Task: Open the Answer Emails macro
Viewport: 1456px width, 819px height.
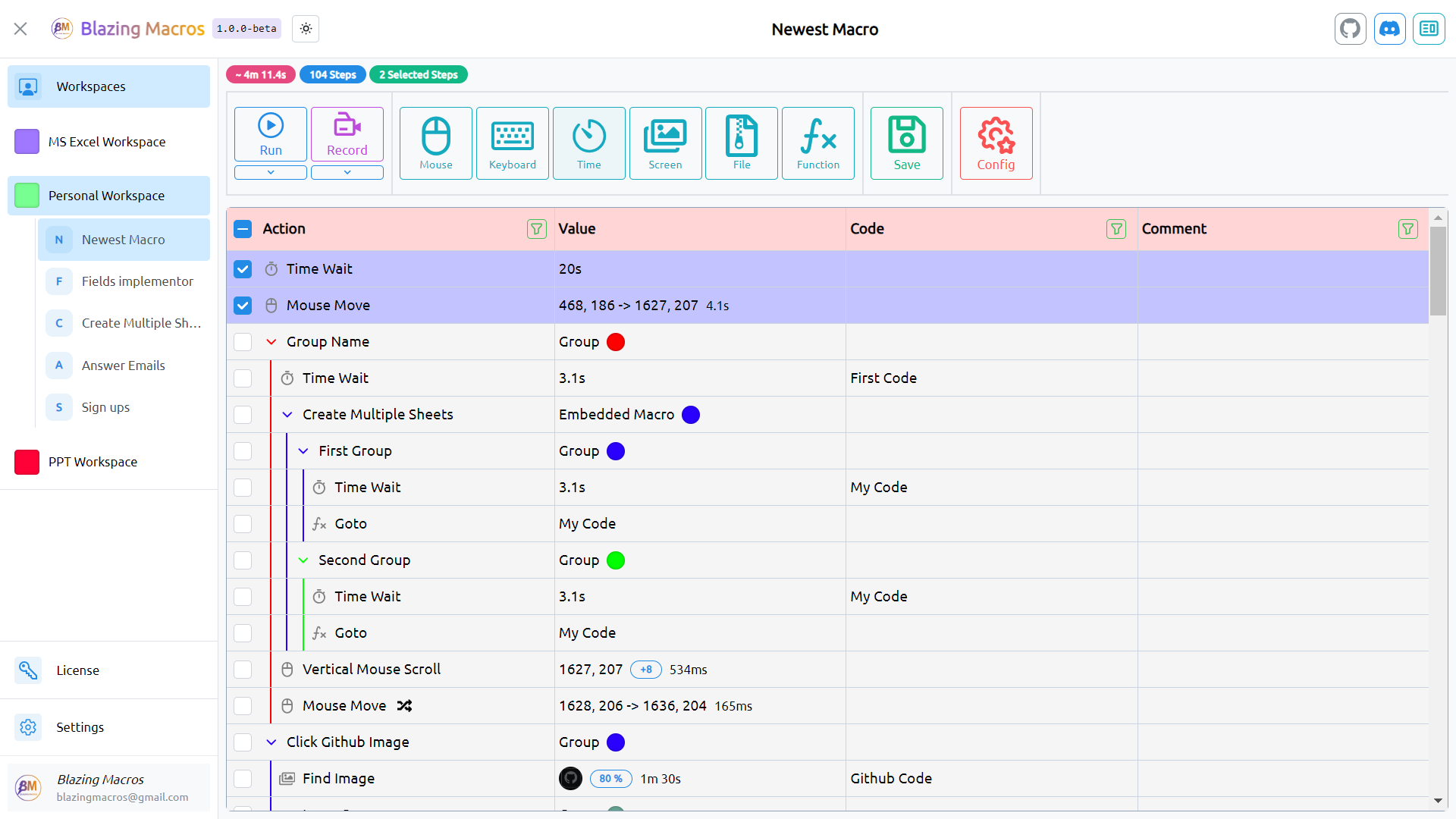Action: click(x=124, y=366)
